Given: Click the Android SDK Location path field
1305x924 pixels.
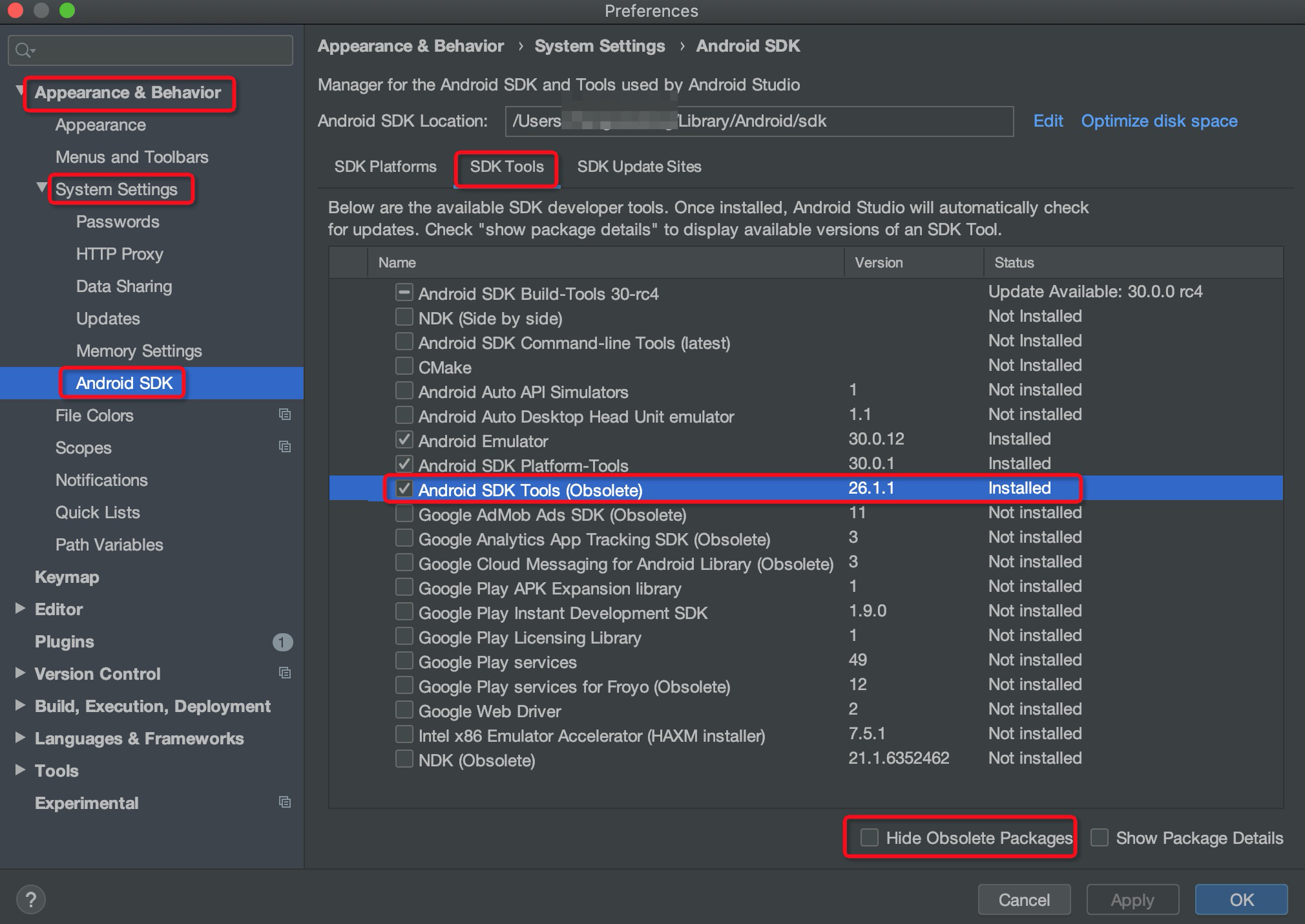Looking at the screenshot, I should coord(758,121).
